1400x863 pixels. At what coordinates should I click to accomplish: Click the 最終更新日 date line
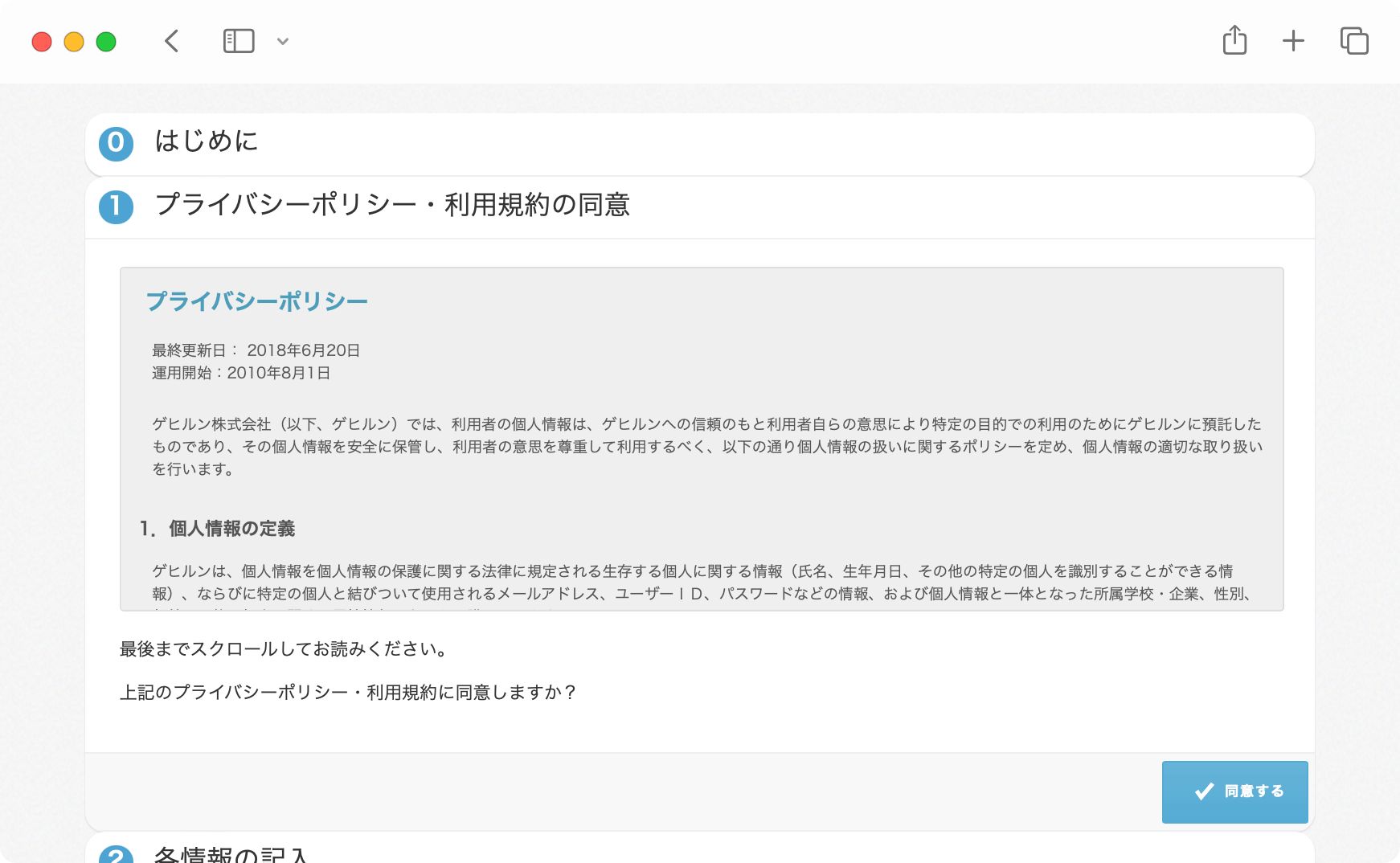coord(255,350)
